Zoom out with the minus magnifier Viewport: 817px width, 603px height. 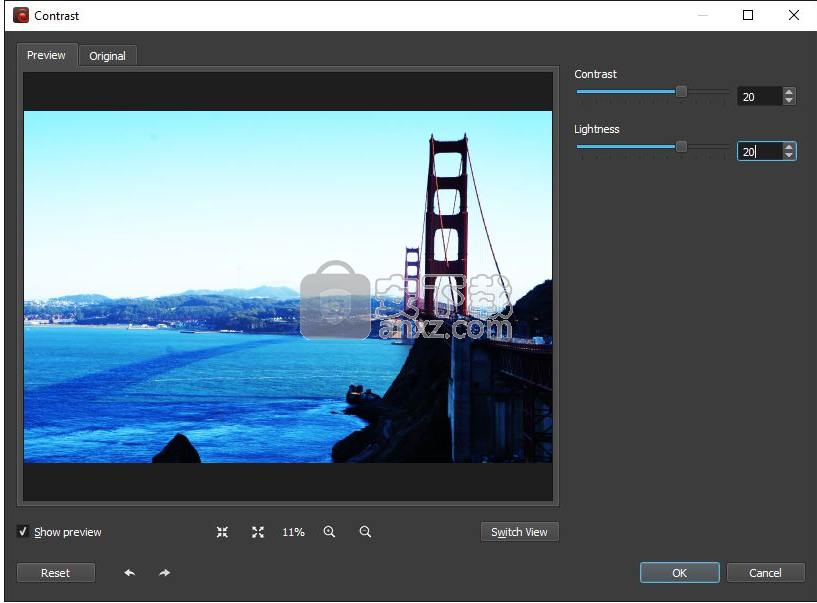(365, 532)
